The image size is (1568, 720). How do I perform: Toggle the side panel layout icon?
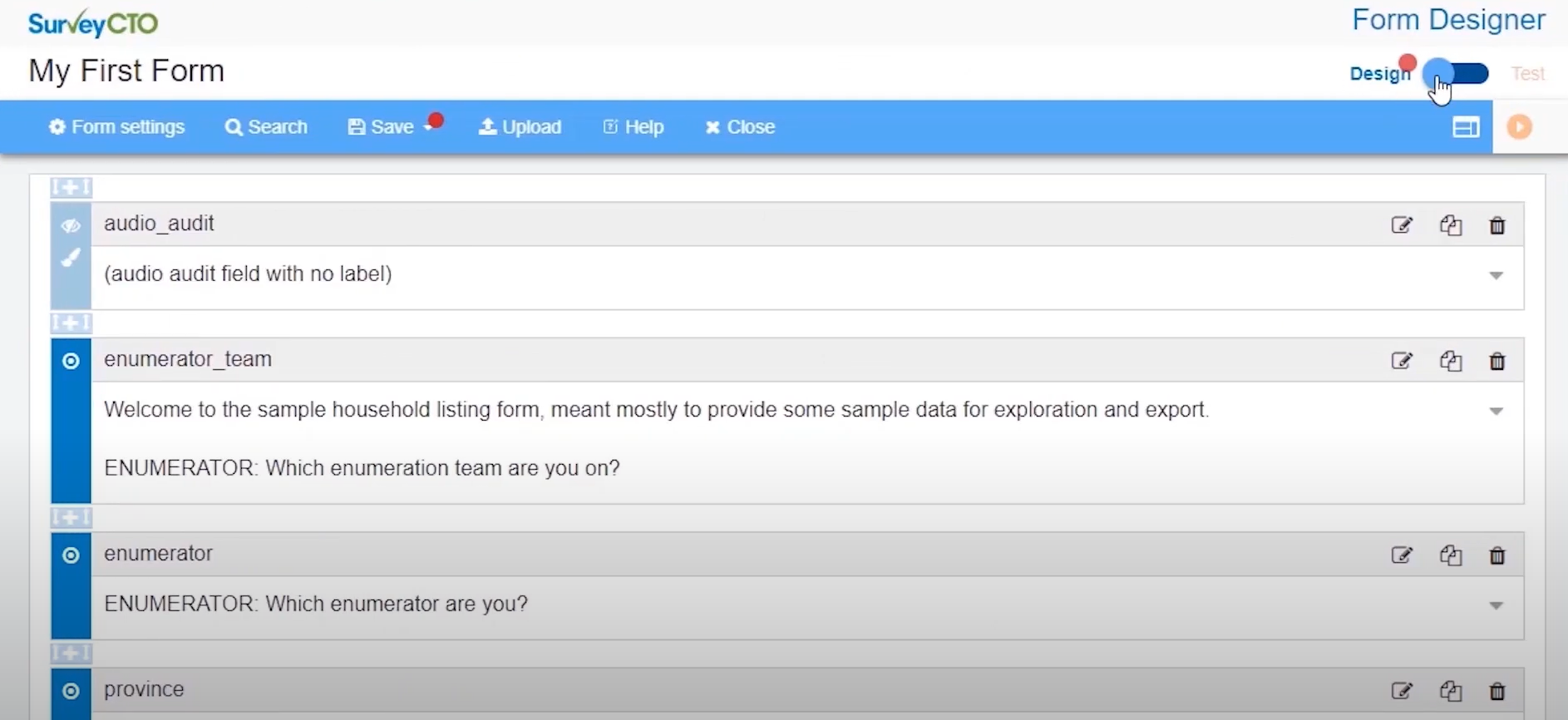[1466, 127]
